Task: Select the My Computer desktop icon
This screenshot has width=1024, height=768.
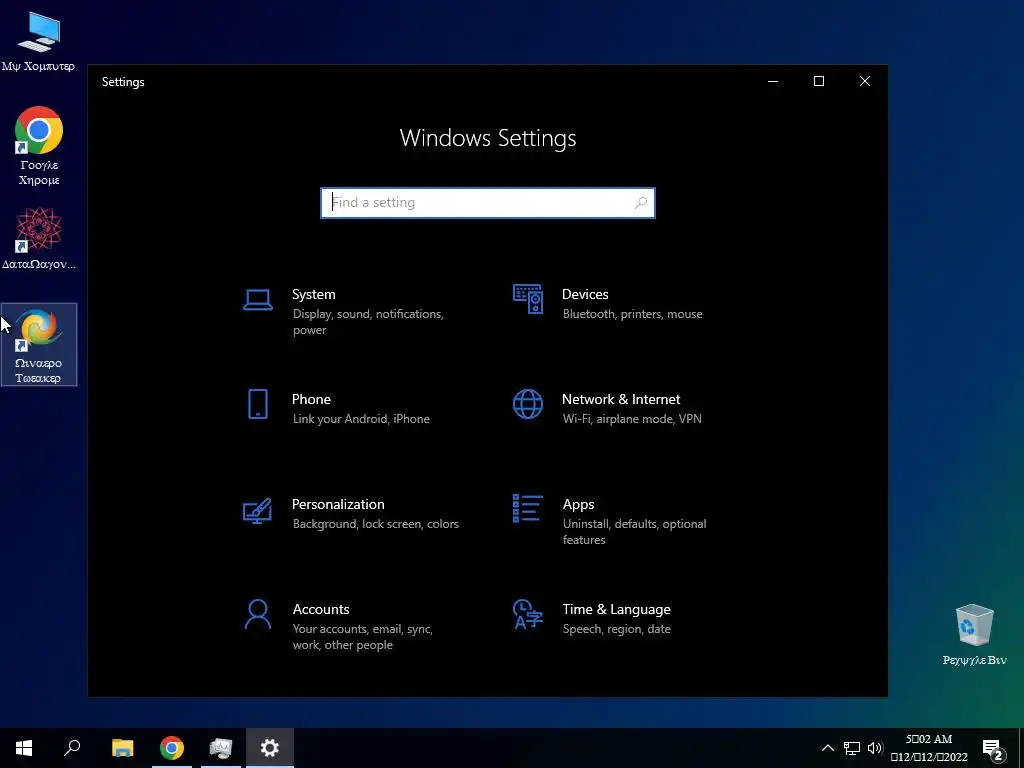Action: click(38, 41)
